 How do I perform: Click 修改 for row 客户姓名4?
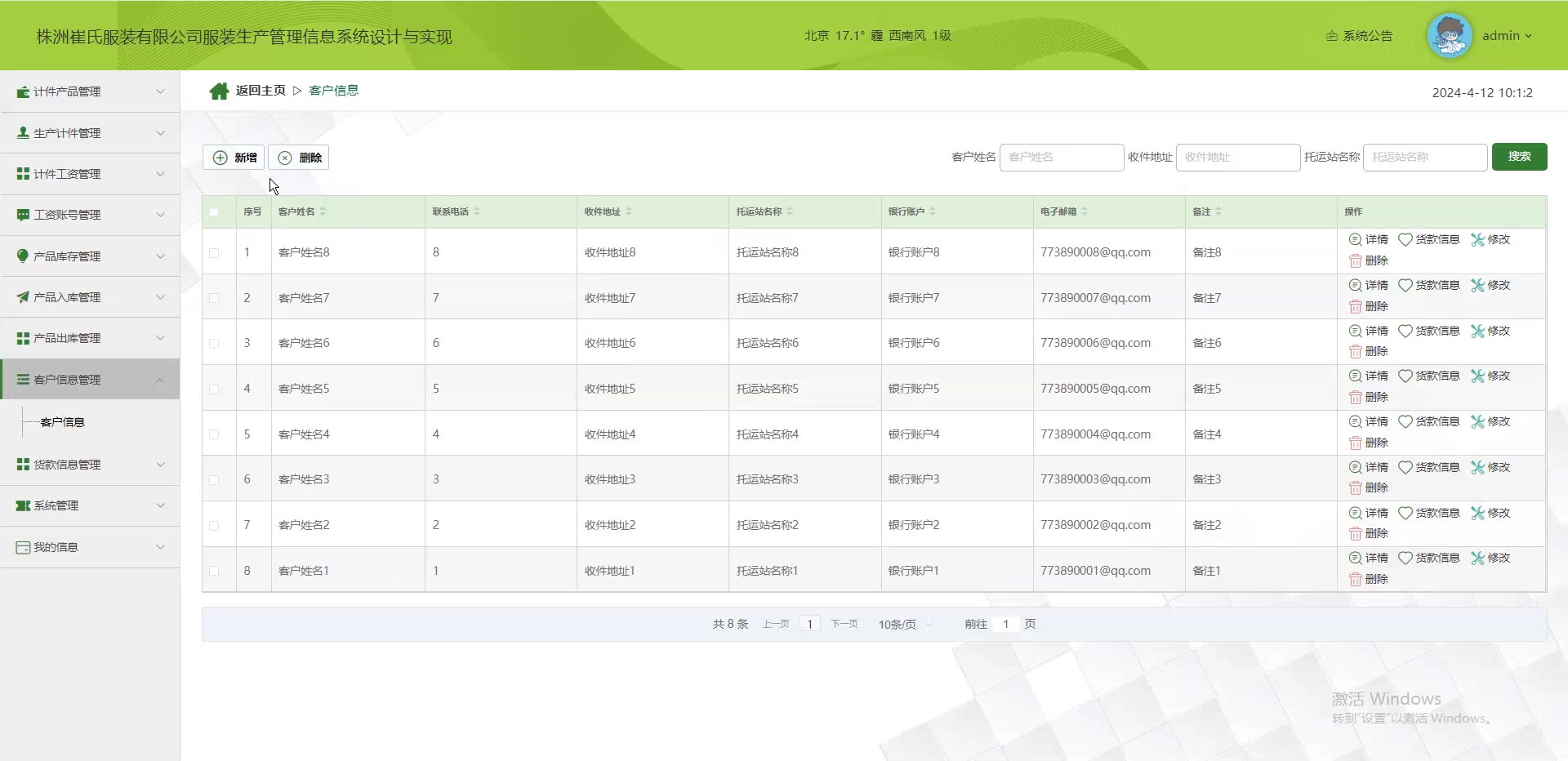click(x=1490, y=421)
